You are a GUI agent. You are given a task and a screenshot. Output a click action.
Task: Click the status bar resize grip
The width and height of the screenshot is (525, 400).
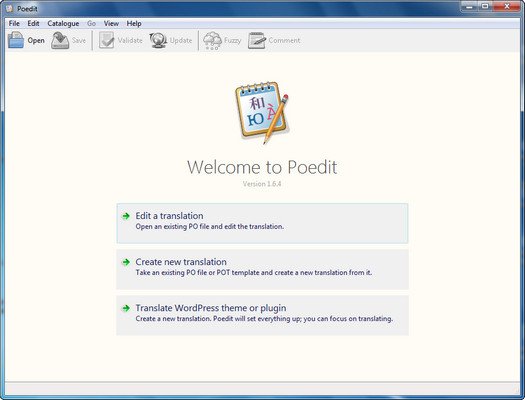[517, 390]
